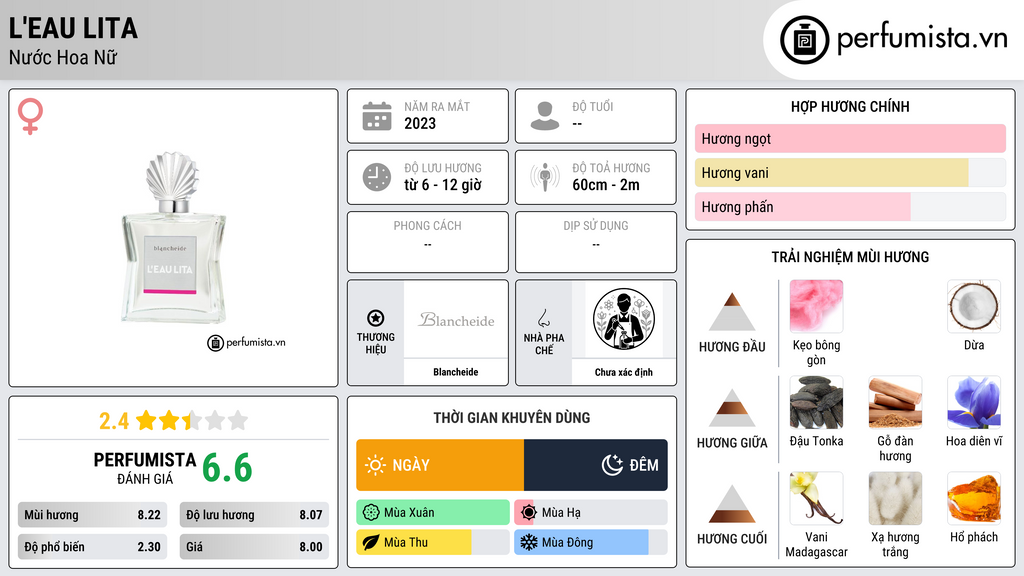Click the person silhouette icon beside Độ Tuổi
The width and height of the screenshot is (1024, 576).
545,116
